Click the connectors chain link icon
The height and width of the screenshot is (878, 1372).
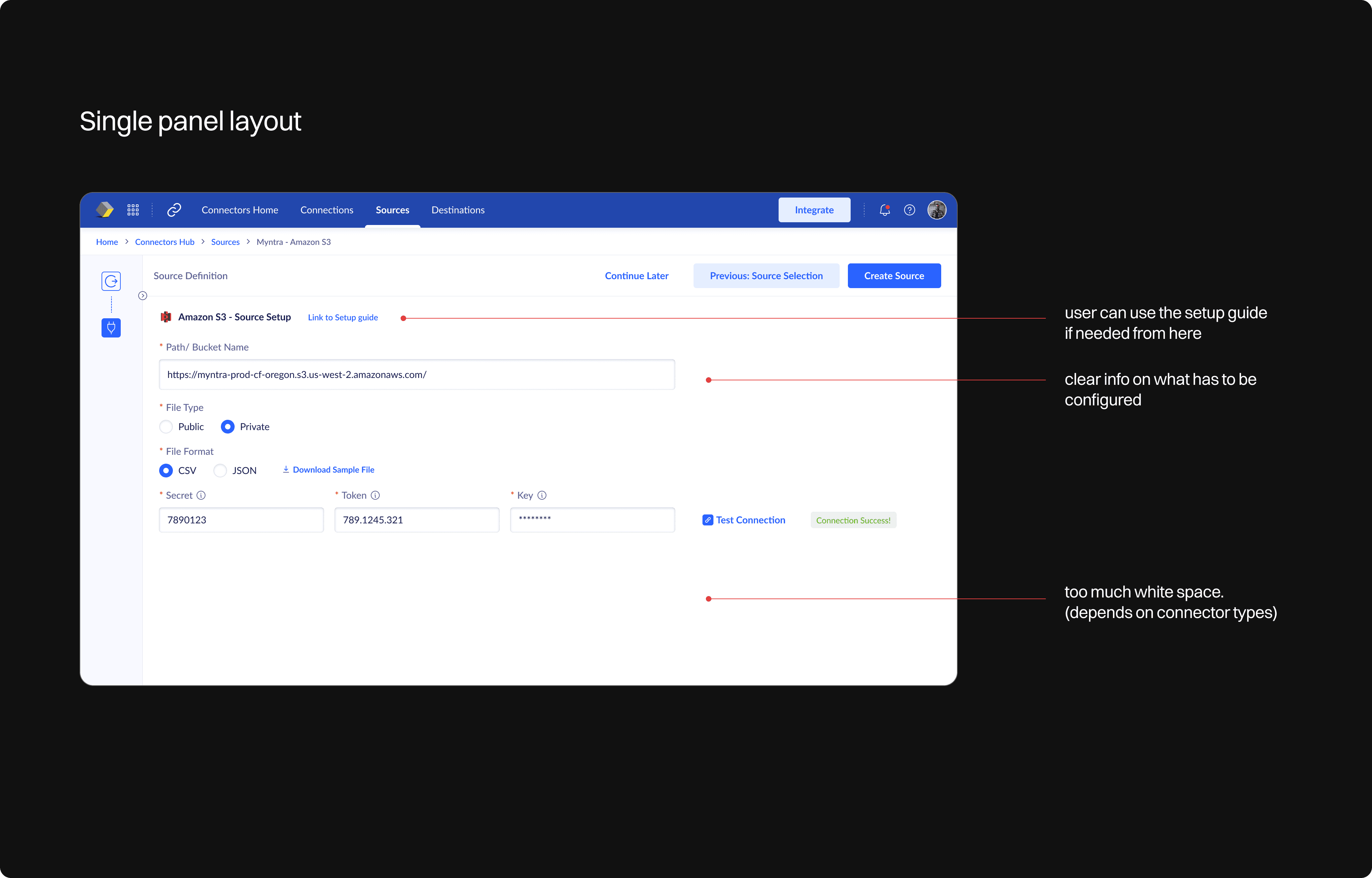(x=174, y=210)
